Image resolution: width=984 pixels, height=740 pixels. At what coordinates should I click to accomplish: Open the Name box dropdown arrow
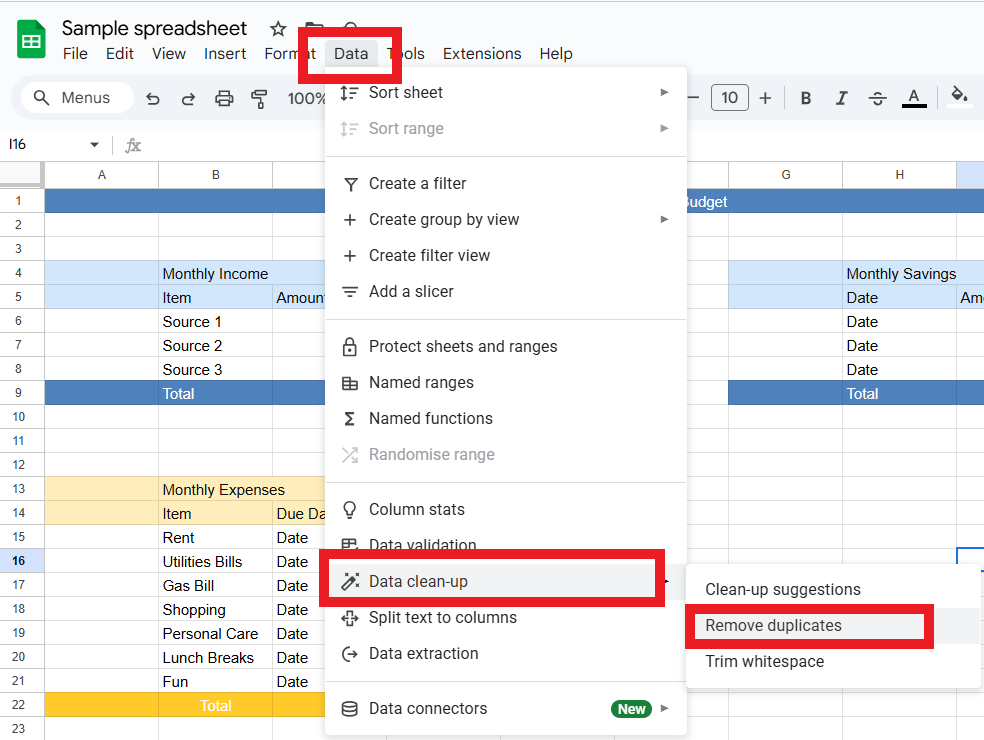(x=95, y=145)
